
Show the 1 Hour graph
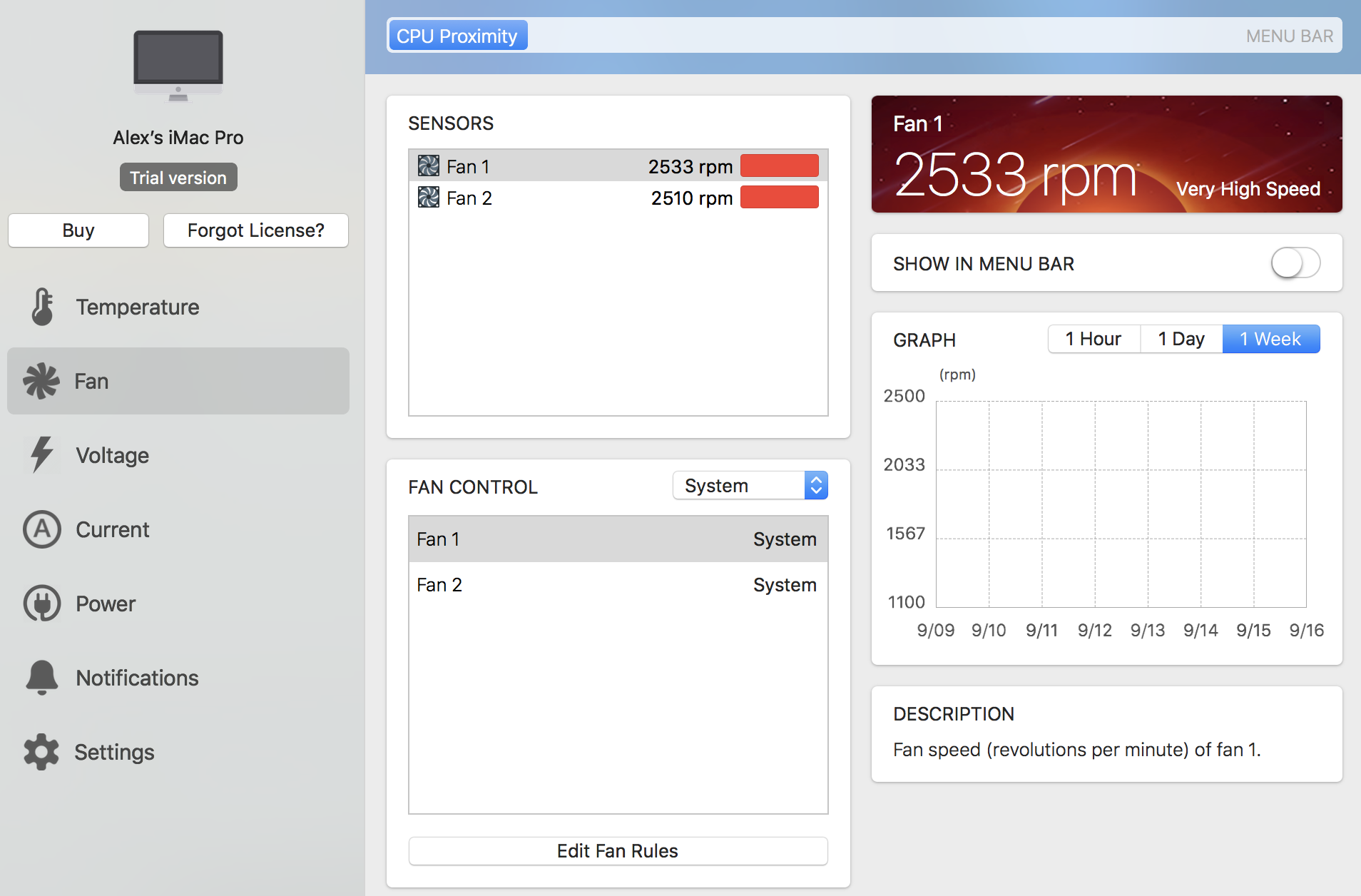click(1094, 339)
